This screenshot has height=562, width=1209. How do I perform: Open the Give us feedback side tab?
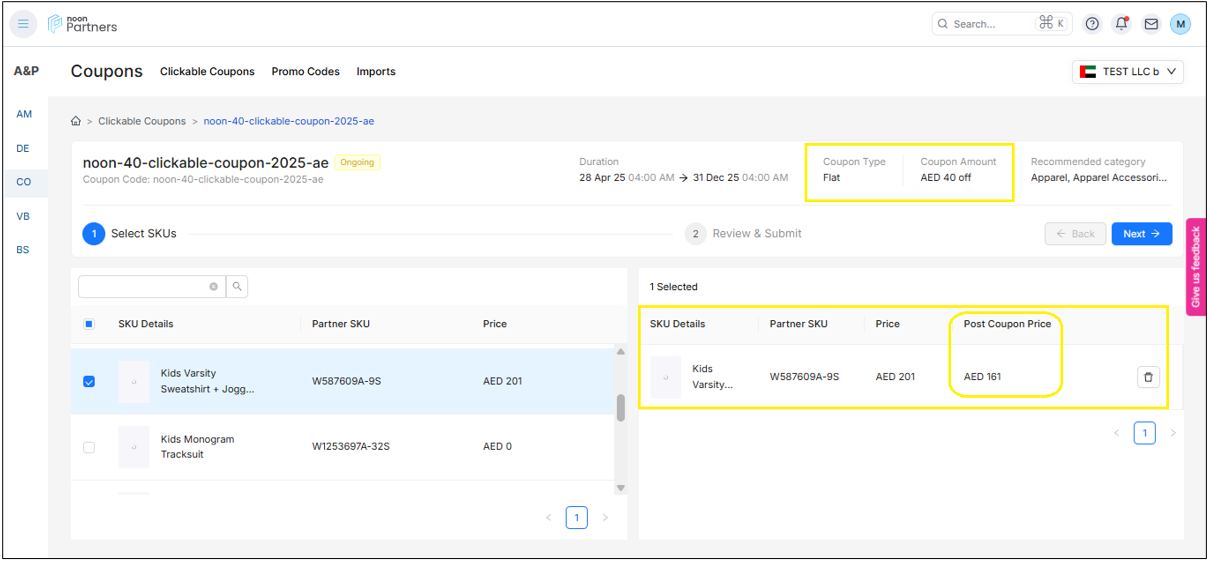click(1195, 267)
